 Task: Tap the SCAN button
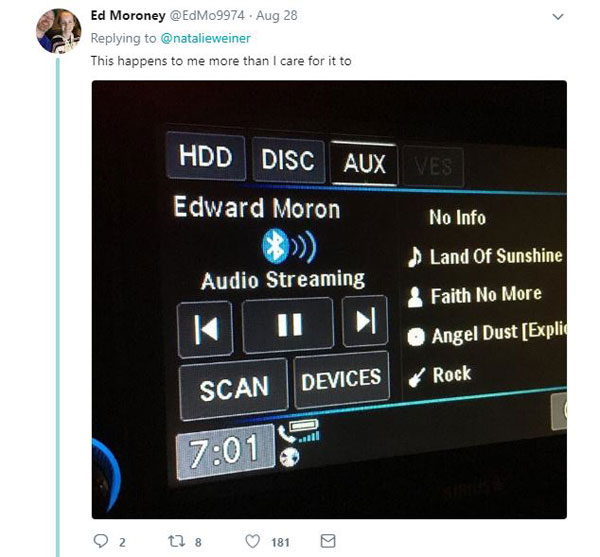233,389
